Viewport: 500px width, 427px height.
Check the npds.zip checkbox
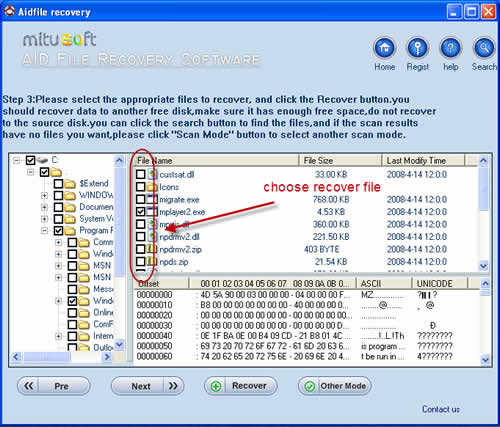pyautogui.click(x=141, y=262)
